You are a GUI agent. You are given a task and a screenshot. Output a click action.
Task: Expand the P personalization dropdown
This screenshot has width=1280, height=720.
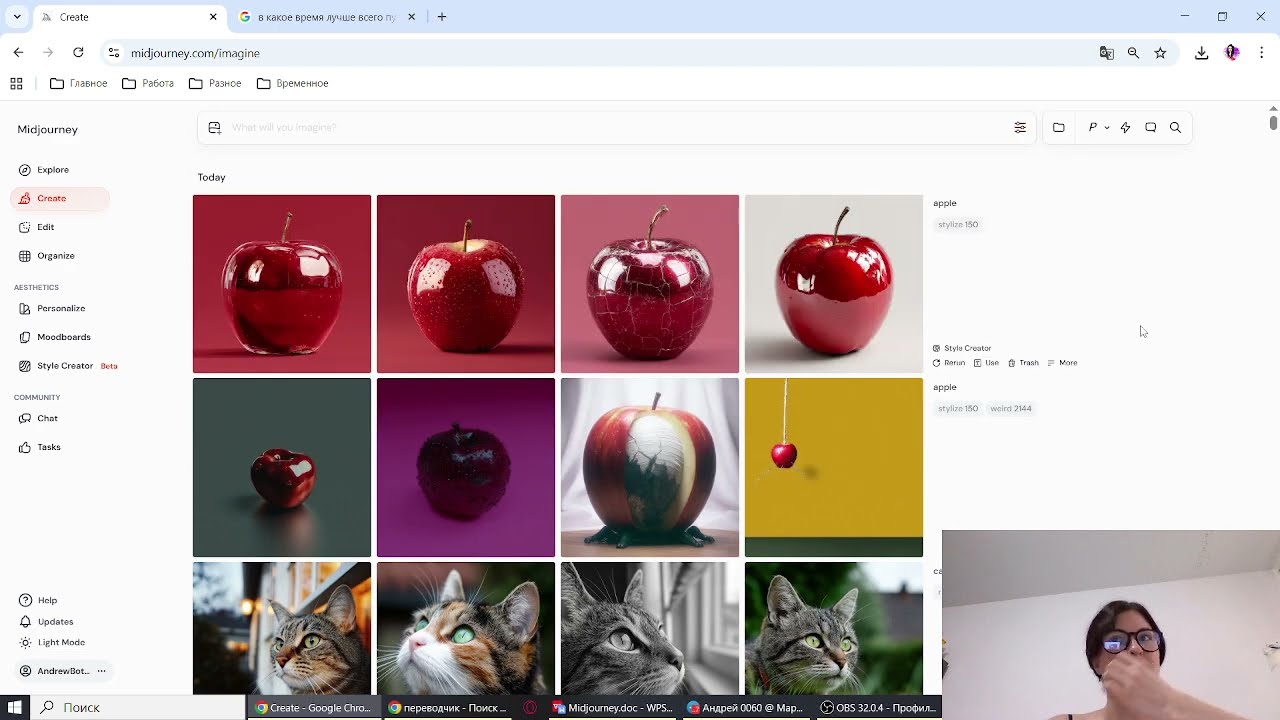(x=1098, y=127)
